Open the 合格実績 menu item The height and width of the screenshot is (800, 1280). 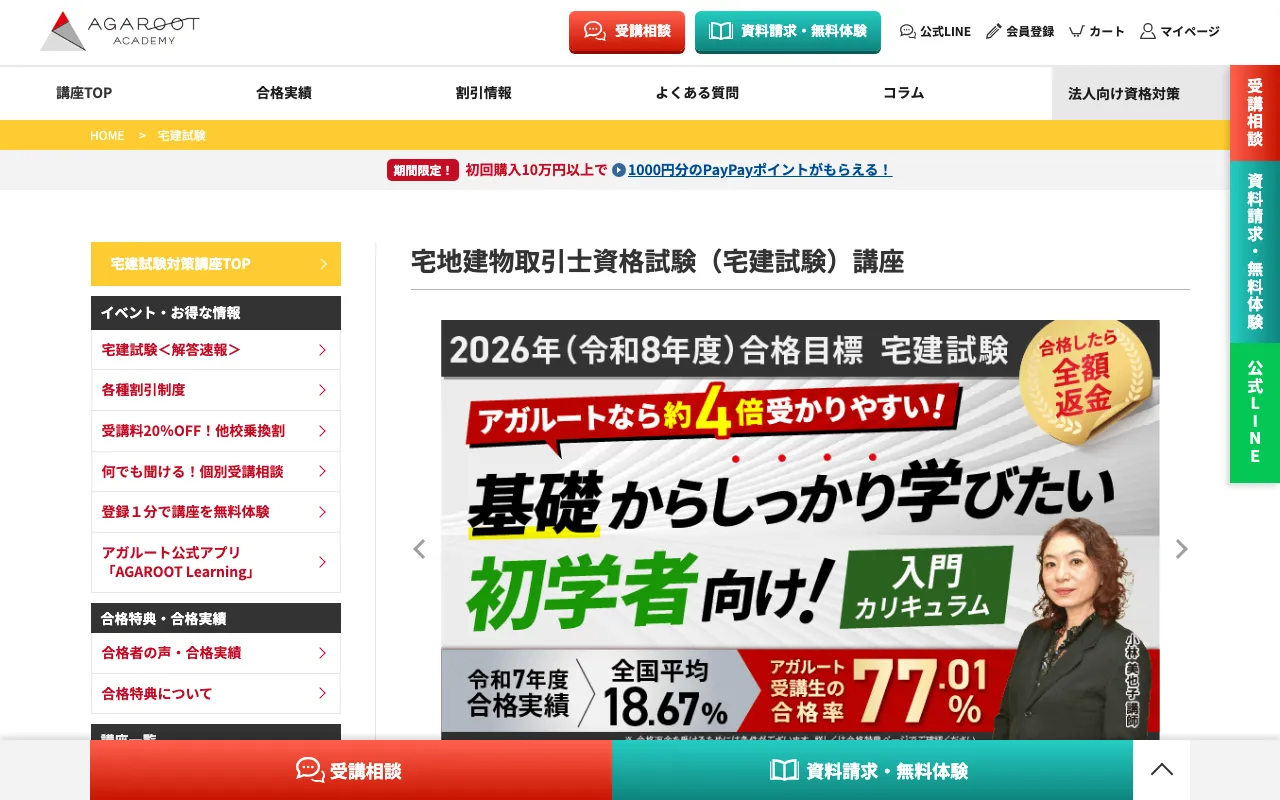click(284, 93)
